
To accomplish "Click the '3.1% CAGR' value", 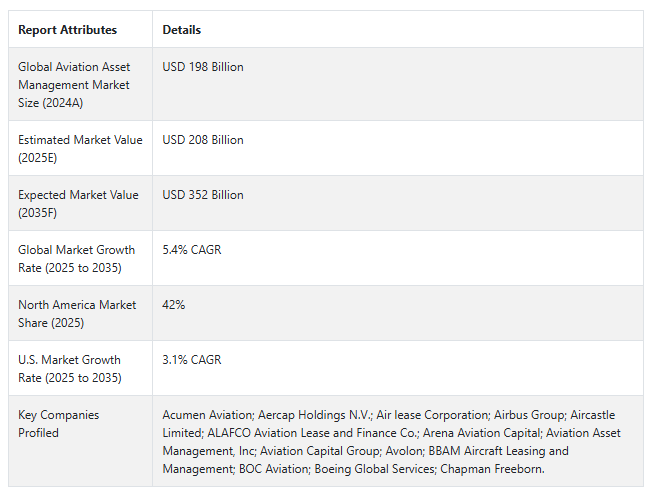I will [x=192, y=360].
